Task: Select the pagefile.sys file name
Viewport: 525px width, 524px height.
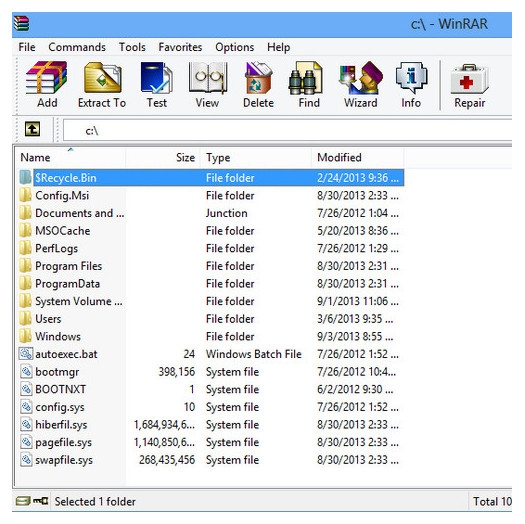Action: point(63,442)
